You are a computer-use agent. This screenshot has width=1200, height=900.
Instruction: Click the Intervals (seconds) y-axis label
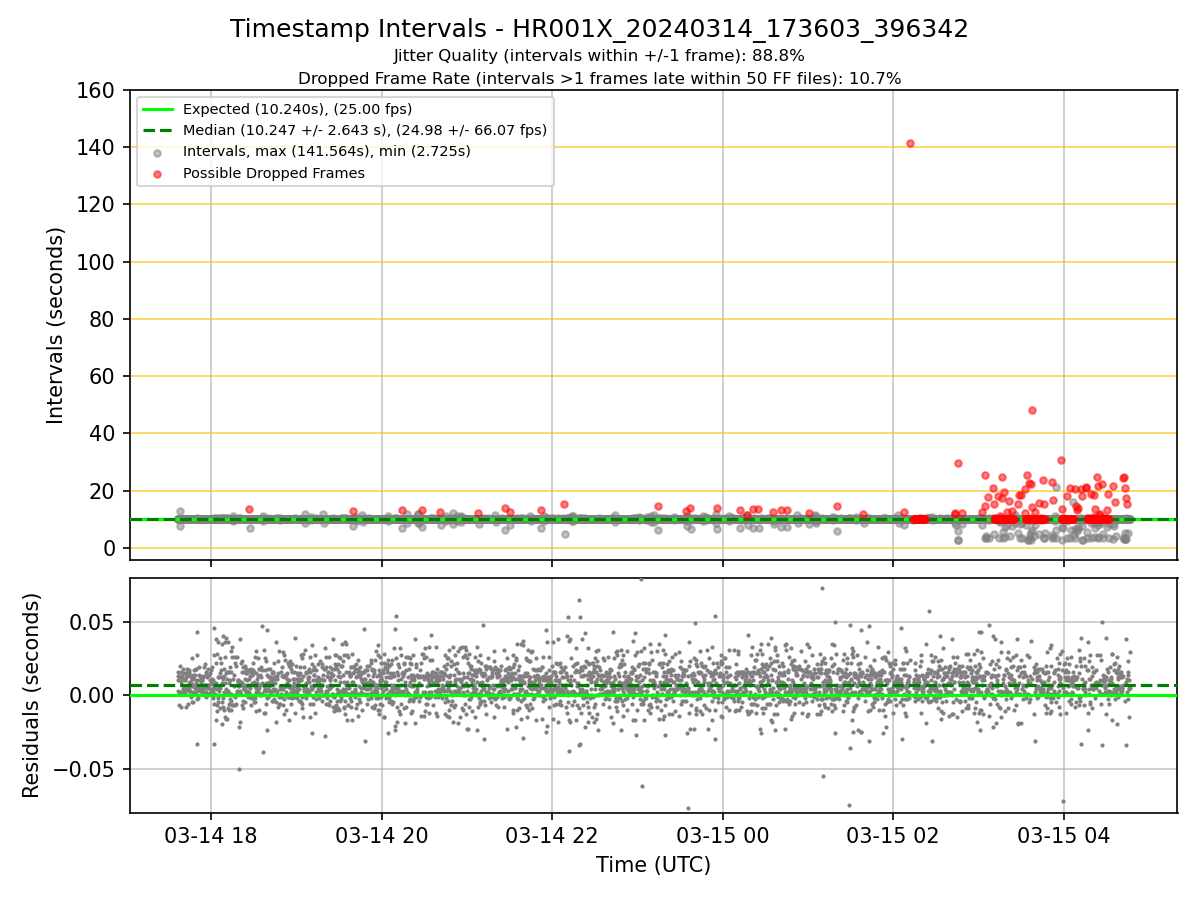(x=56, y=325)
